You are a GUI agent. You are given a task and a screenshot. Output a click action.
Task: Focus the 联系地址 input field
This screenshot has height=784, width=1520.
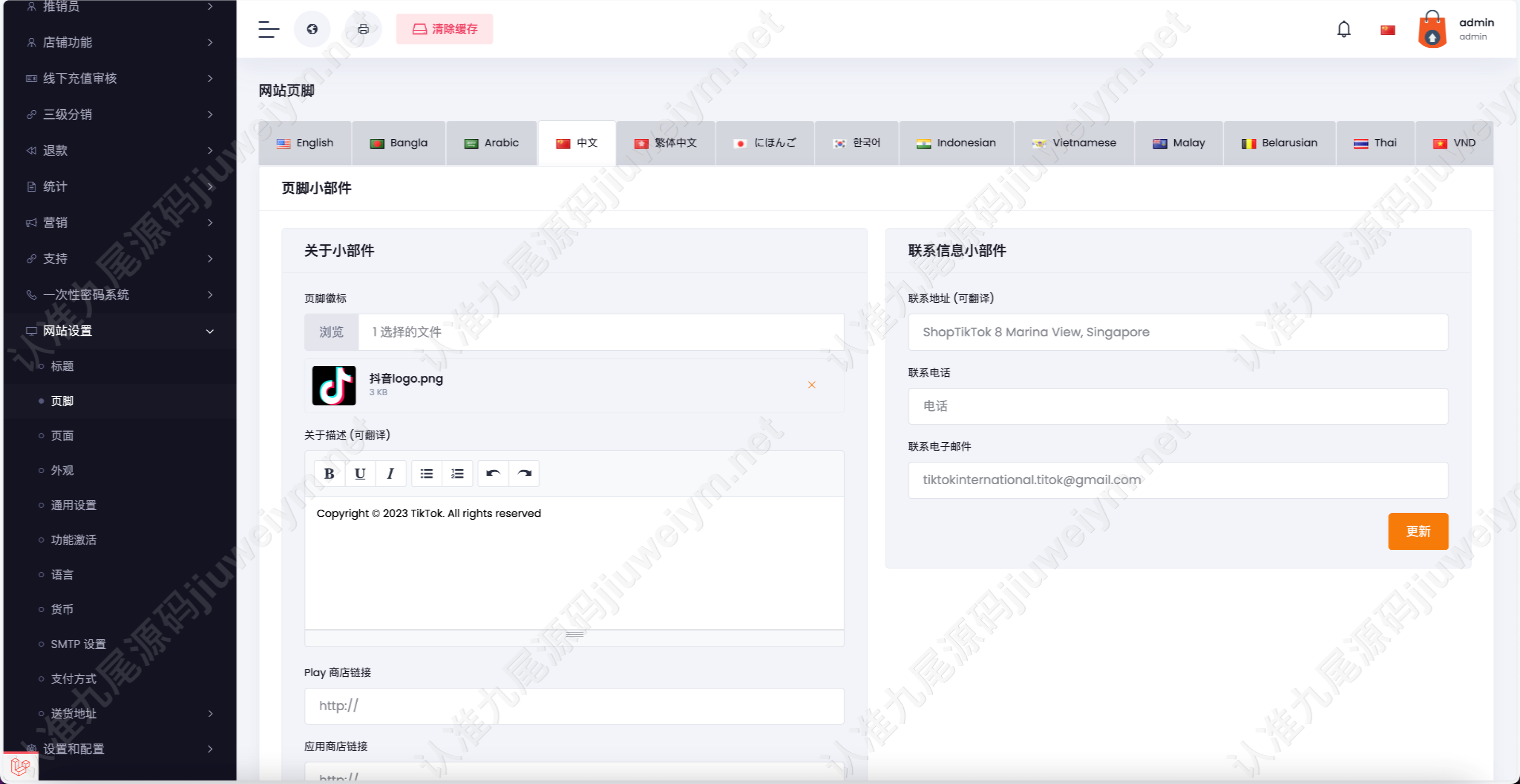tap(1178, 332)
